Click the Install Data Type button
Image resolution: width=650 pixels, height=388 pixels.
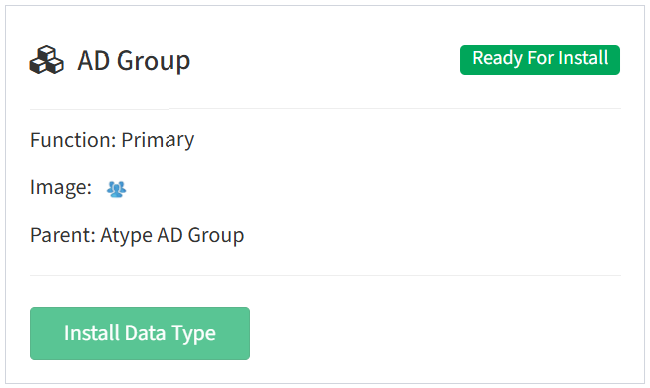pyautogui.click(x=140, y=333)
